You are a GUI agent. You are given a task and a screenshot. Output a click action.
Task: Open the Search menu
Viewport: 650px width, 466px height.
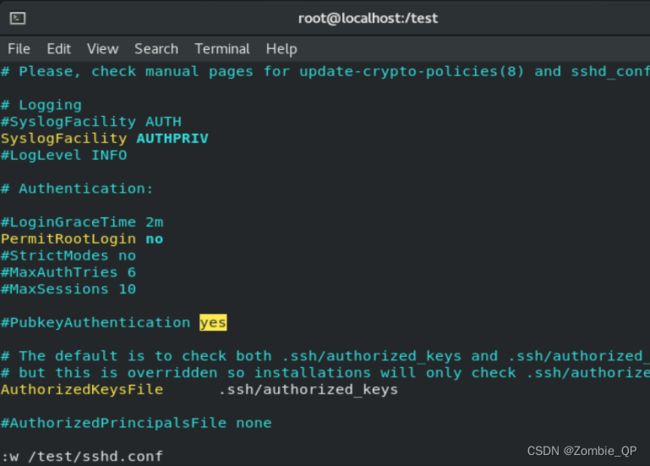tap(156, 49)
